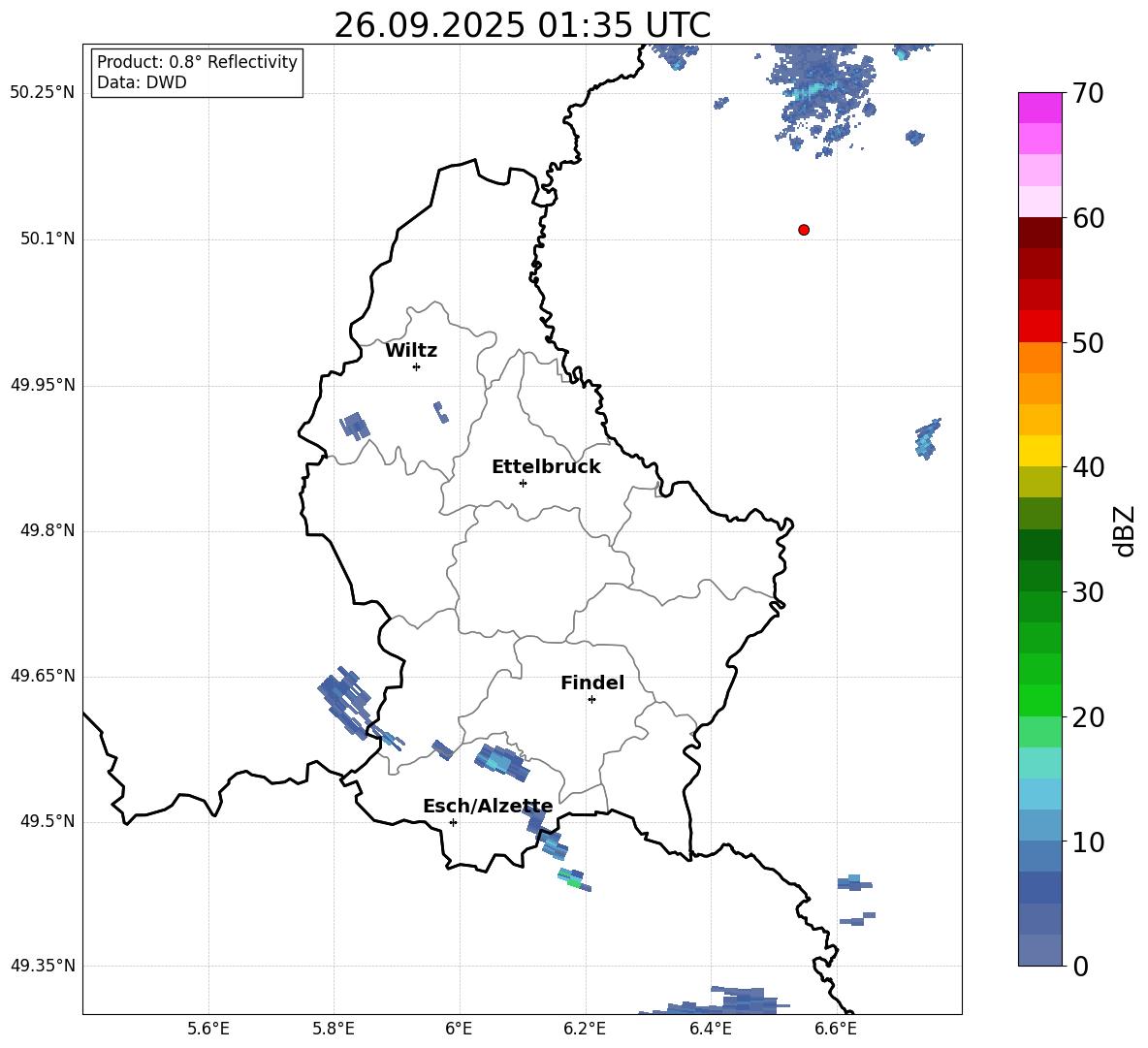Click the 10 tick on colorbar

[x=1088, y=842]
